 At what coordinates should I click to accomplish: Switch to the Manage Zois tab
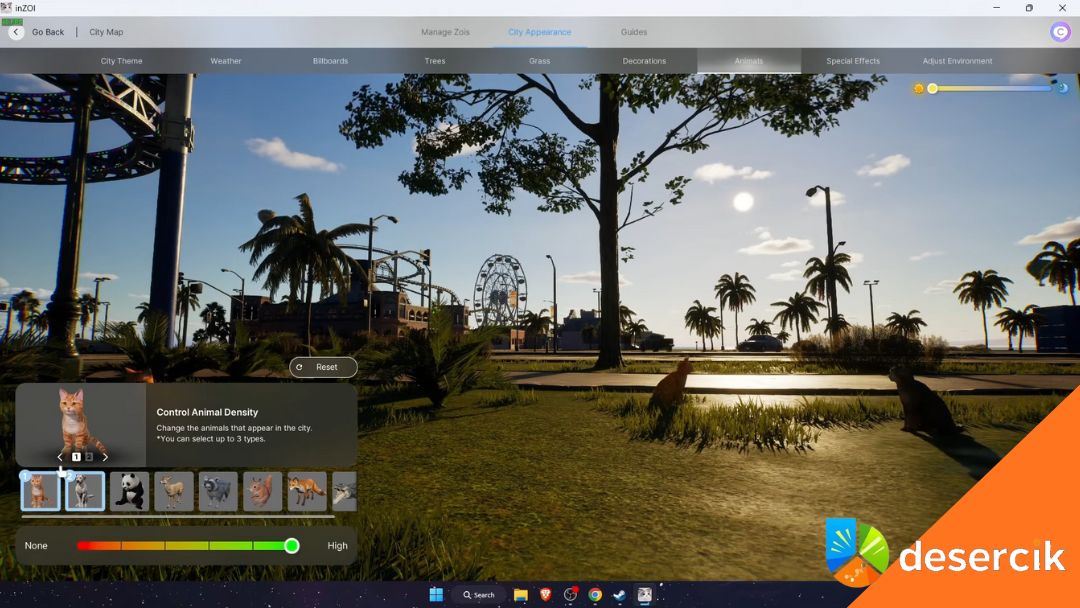pos(445,32)
